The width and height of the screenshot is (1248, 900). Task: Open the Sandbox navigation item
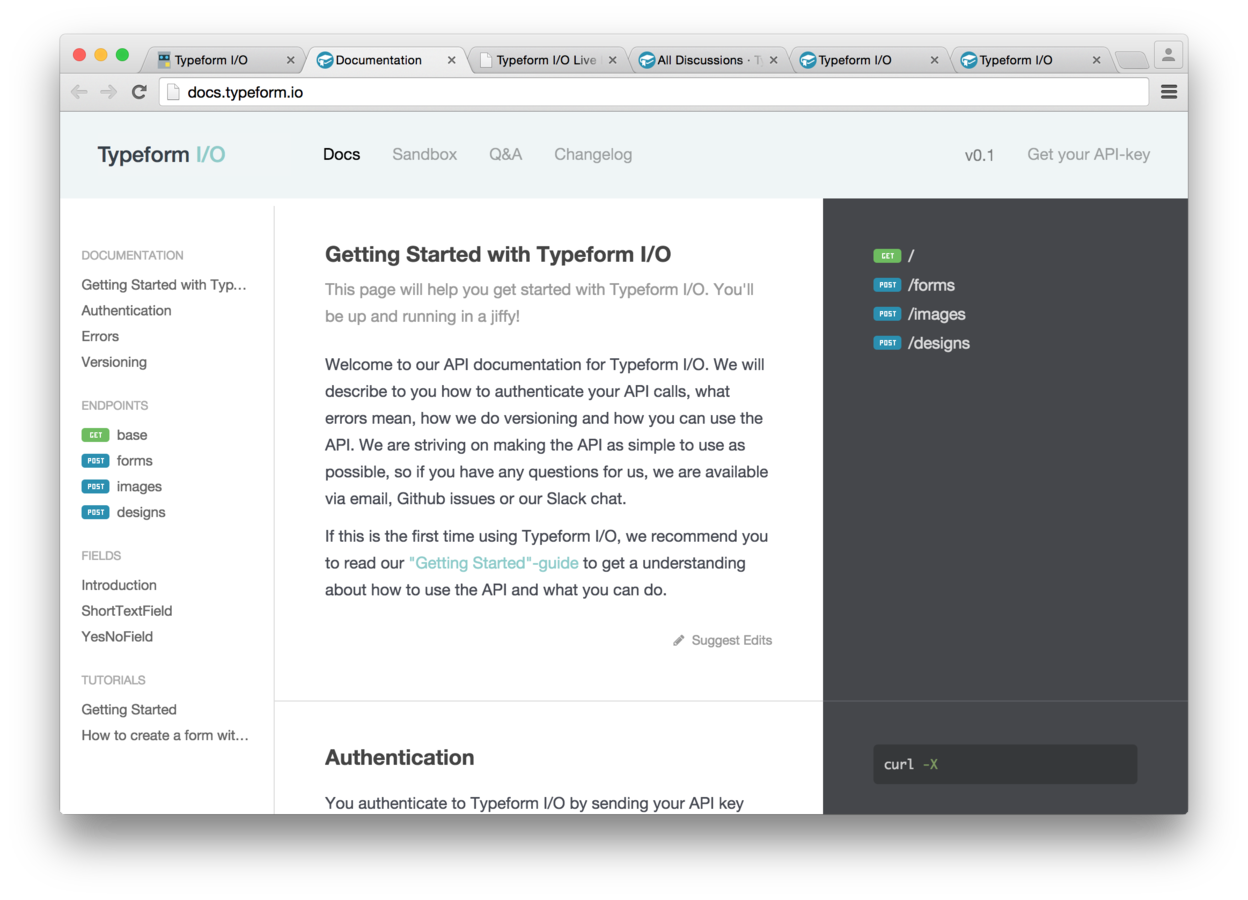pyautogui.click(x=424, y=155)
